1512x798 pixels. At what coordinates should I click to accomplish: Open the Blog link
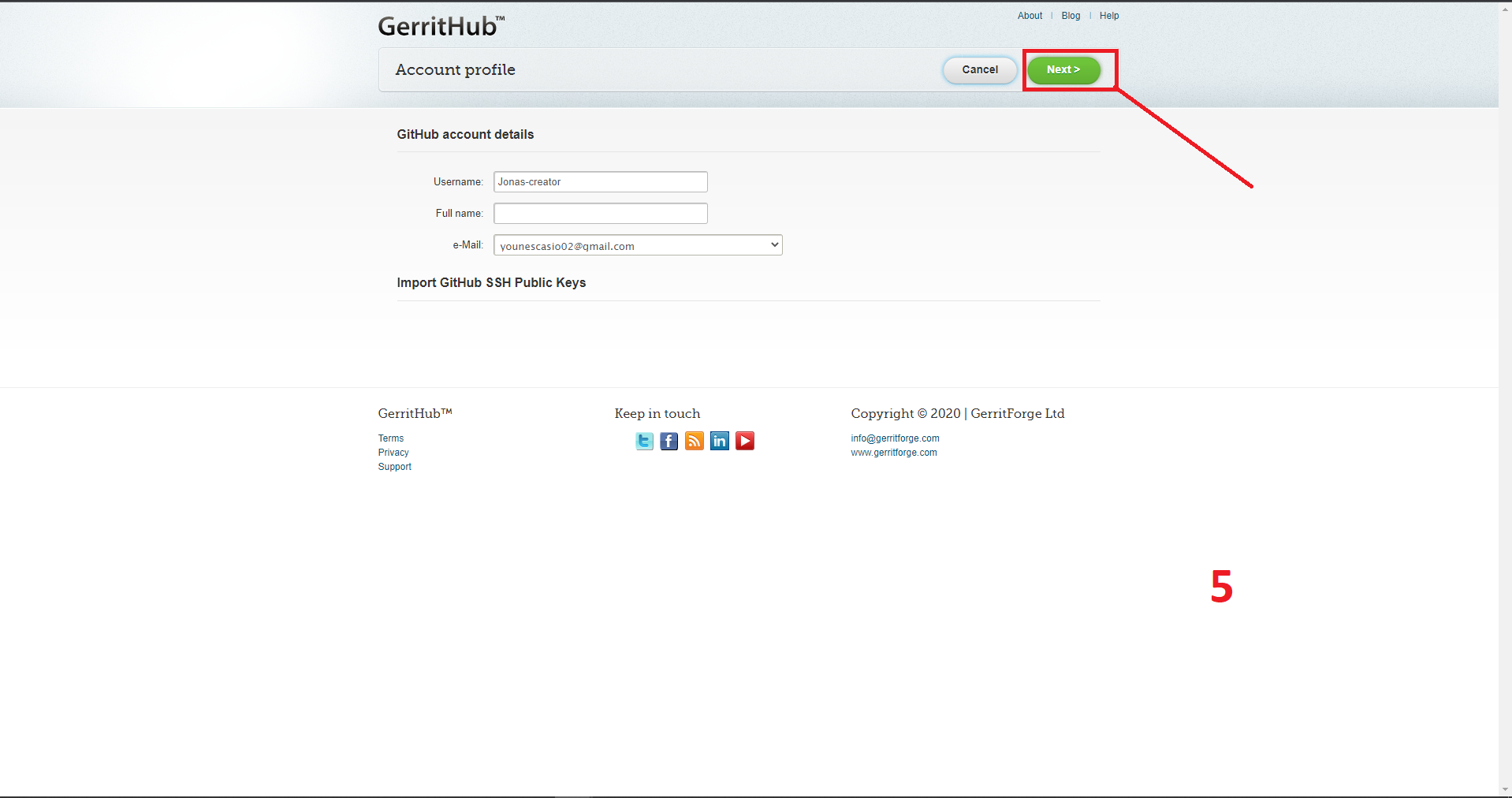(x=1071, y=16)
